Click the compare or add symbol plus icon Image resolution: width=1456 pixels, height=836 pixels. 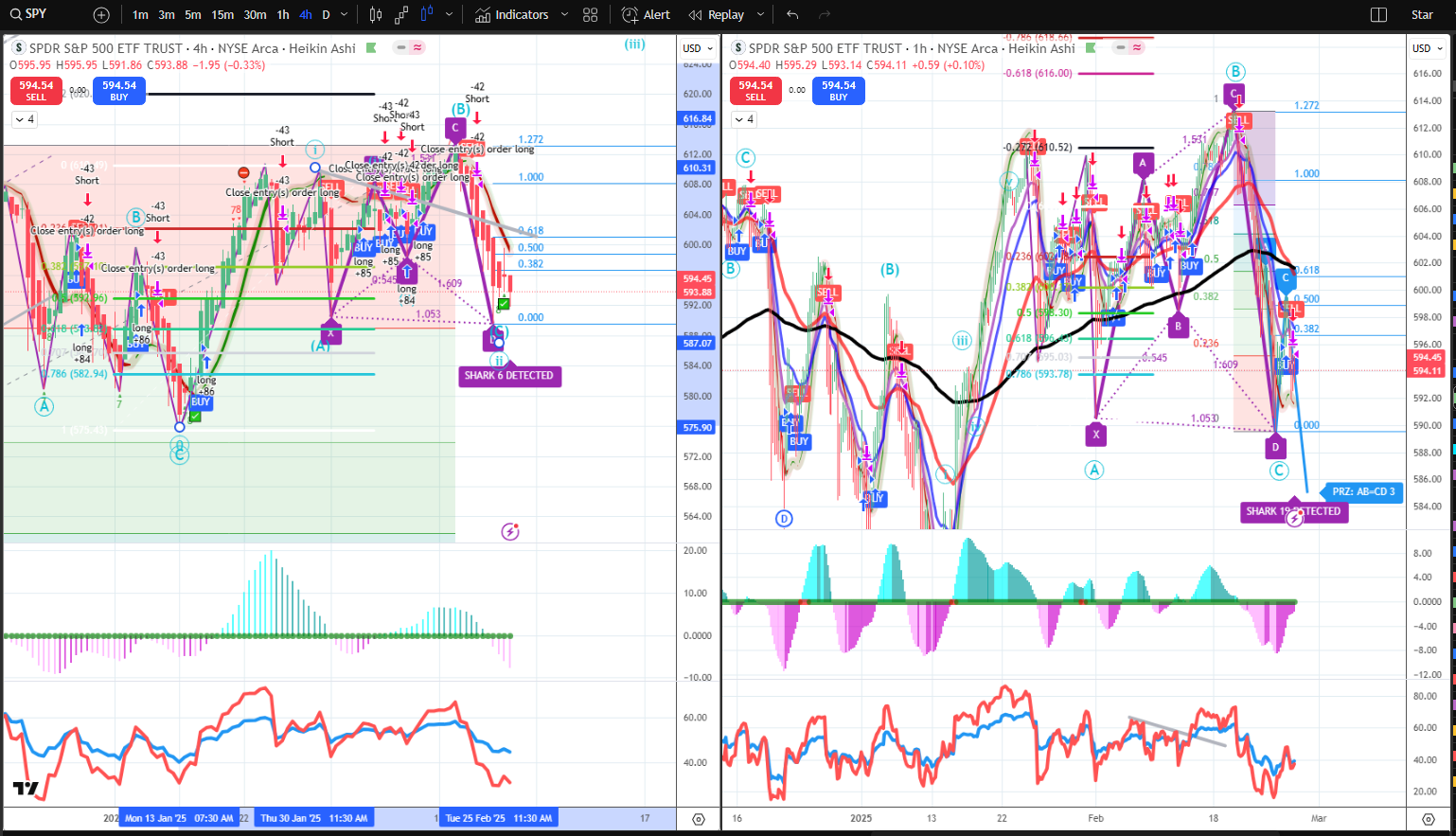pos(101,15)
